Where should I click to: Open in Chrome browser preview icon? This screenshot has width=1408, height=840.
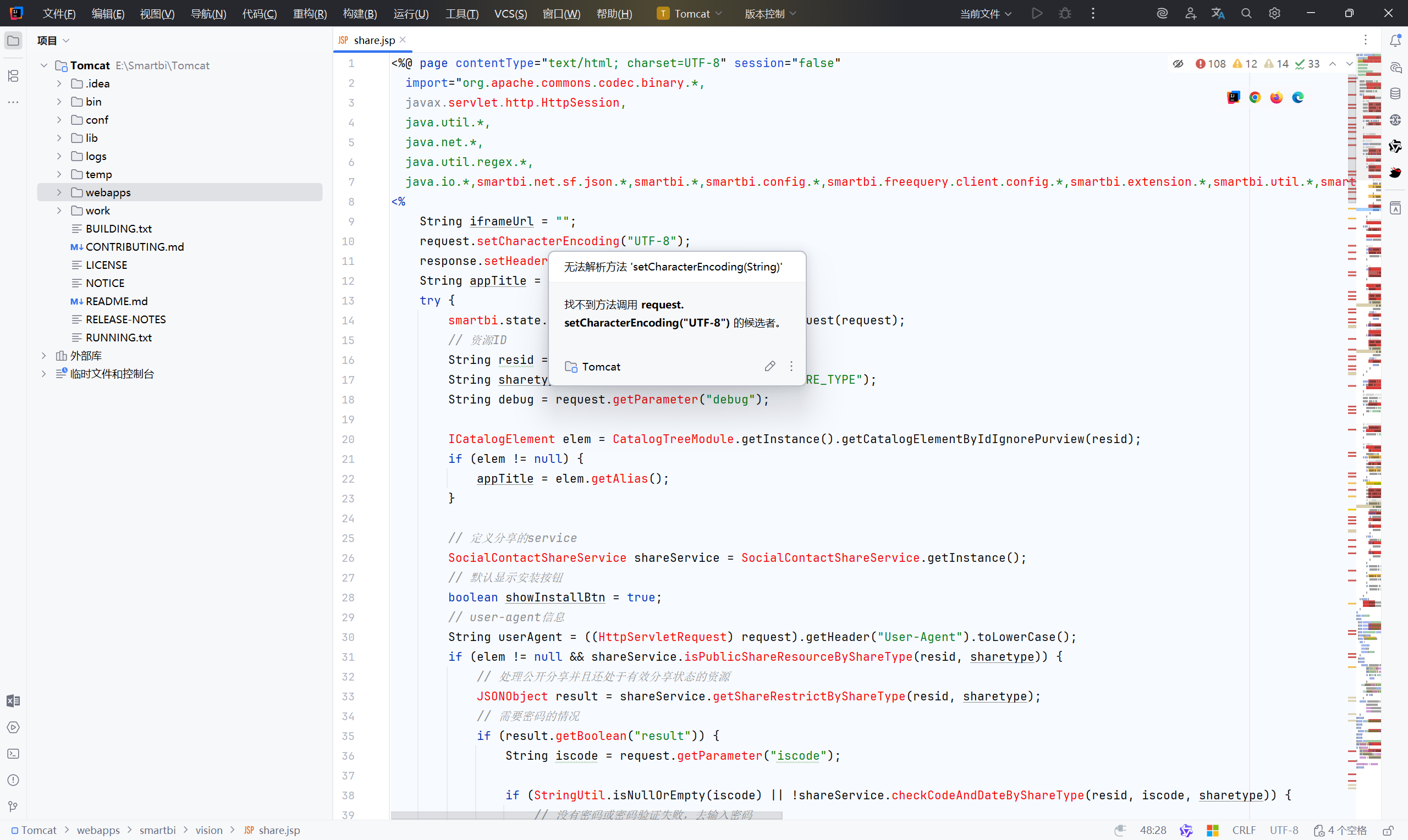click(x=1255, y=97)
